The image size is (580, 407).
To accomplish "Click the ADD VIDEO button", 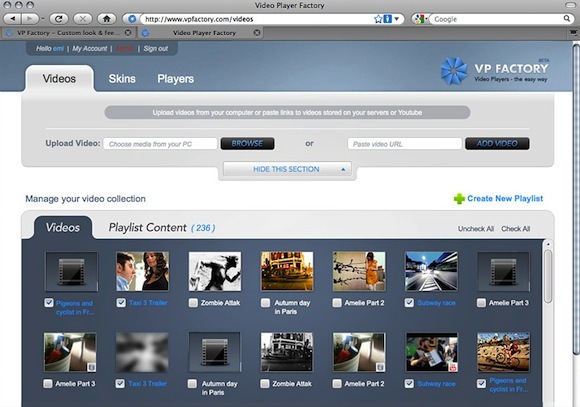I will pyautogui.click(x=497, y=144).
